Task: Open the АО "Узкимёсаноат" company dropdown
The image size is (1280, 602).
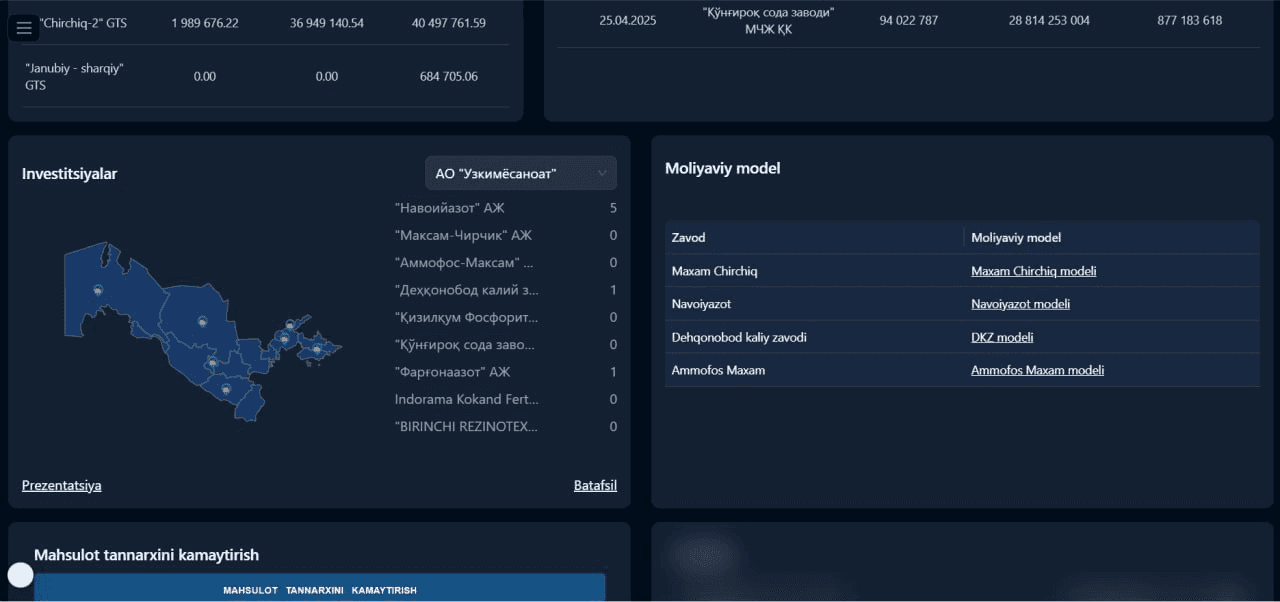Action: coord(521,173)
